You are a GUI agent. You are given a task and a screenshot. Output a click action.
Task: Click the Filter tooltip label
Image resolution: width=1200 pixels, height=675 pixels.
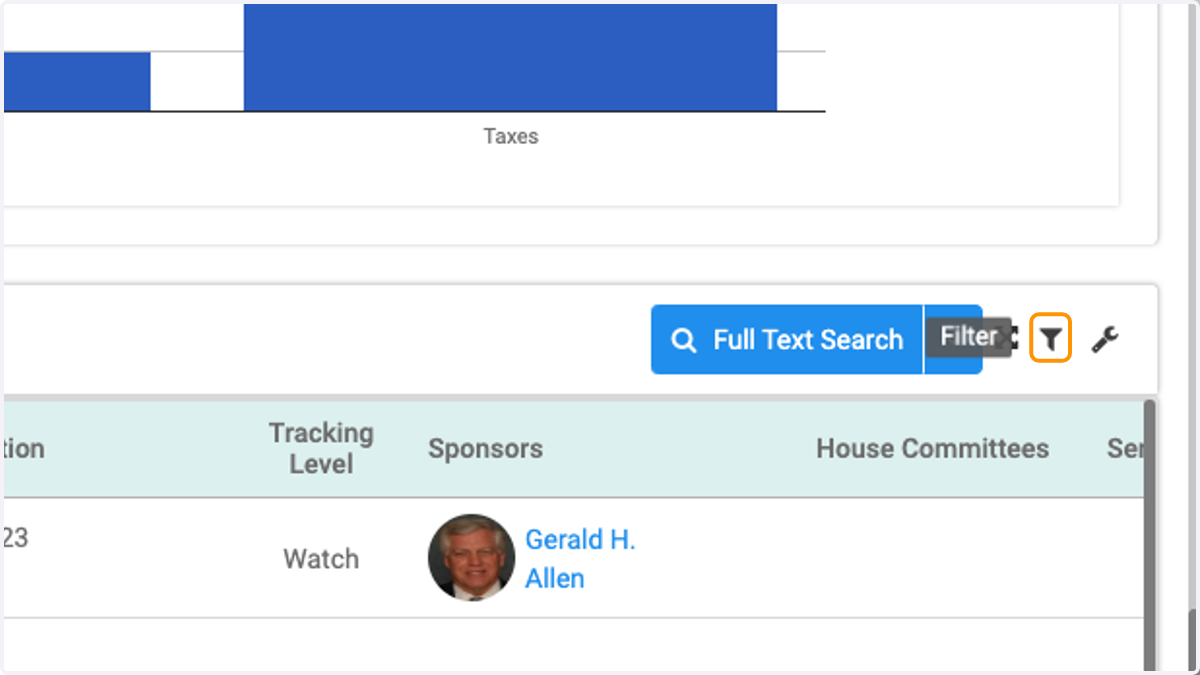(968, 337)
